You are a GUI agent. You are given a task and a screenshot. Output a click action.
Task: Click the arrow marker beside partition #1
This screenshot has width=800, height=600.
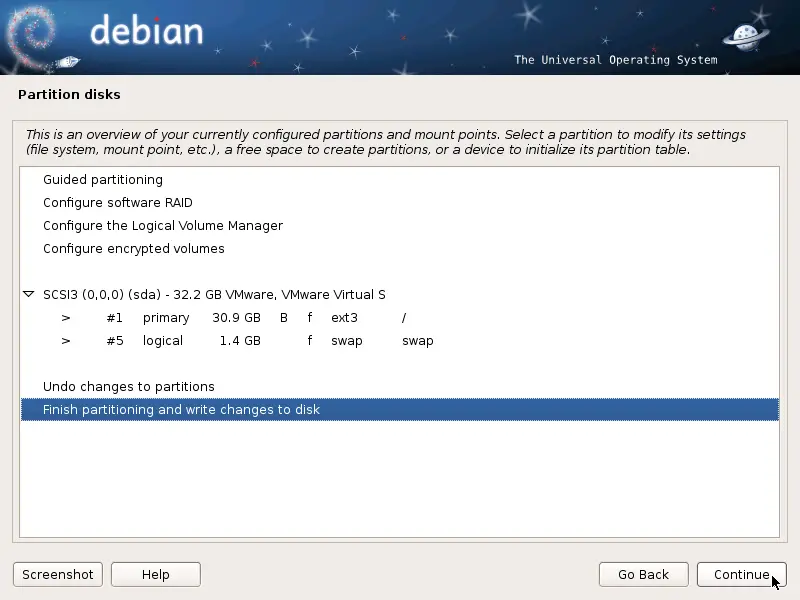[x=66, y=318]
